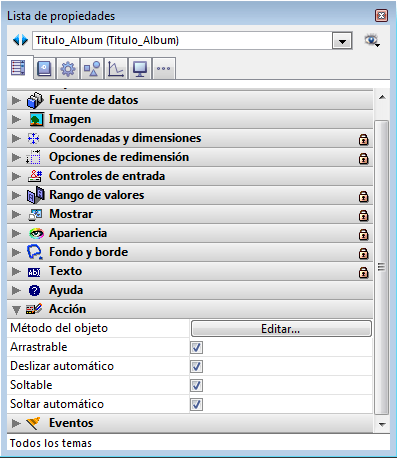397x458 pixels.
Task: Click the lock on Texto row
Action: pyautogui.click(x=363, y=273)
